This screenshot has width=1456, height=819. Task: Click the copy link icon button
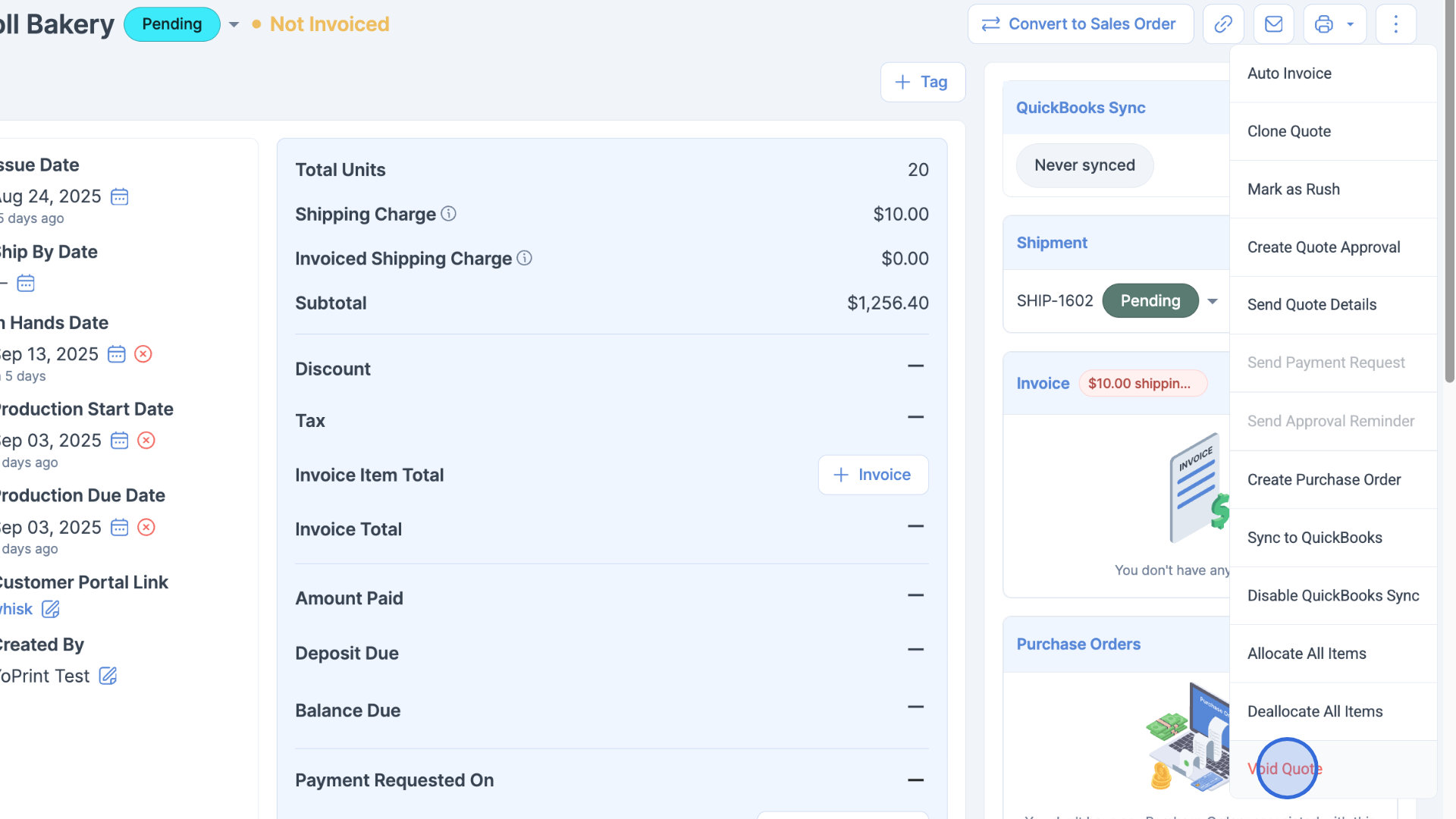coord(1222,24)
